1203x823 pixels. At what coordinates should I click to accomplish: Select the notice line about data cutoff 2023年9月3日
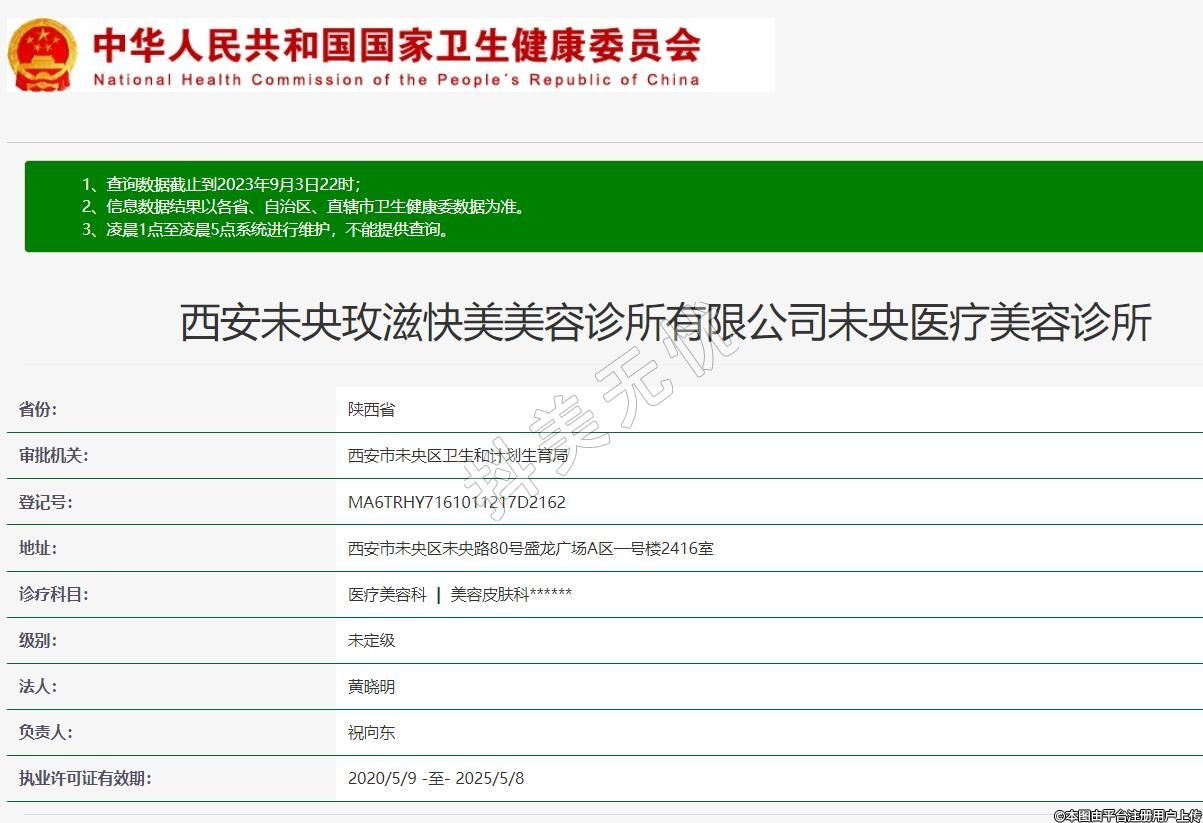[233, 184]
